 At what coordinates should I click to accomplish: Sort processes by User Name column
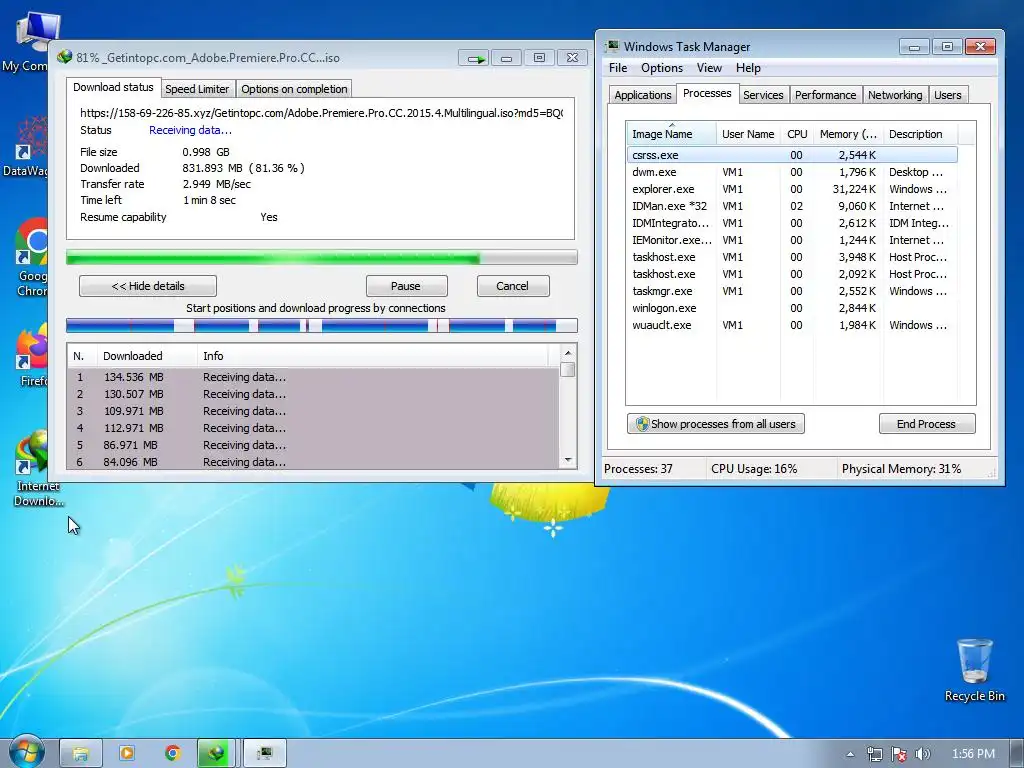748,134
